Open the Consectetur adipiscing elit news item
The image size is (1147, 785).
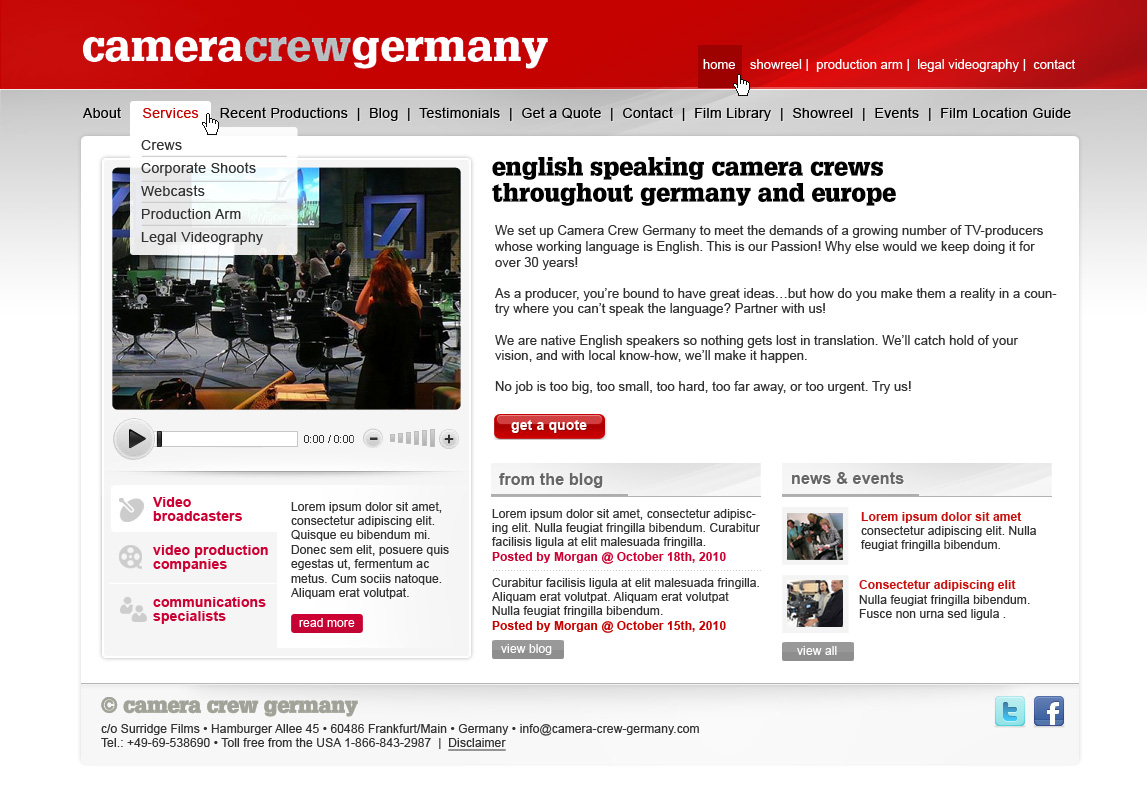tap(937, 585)
